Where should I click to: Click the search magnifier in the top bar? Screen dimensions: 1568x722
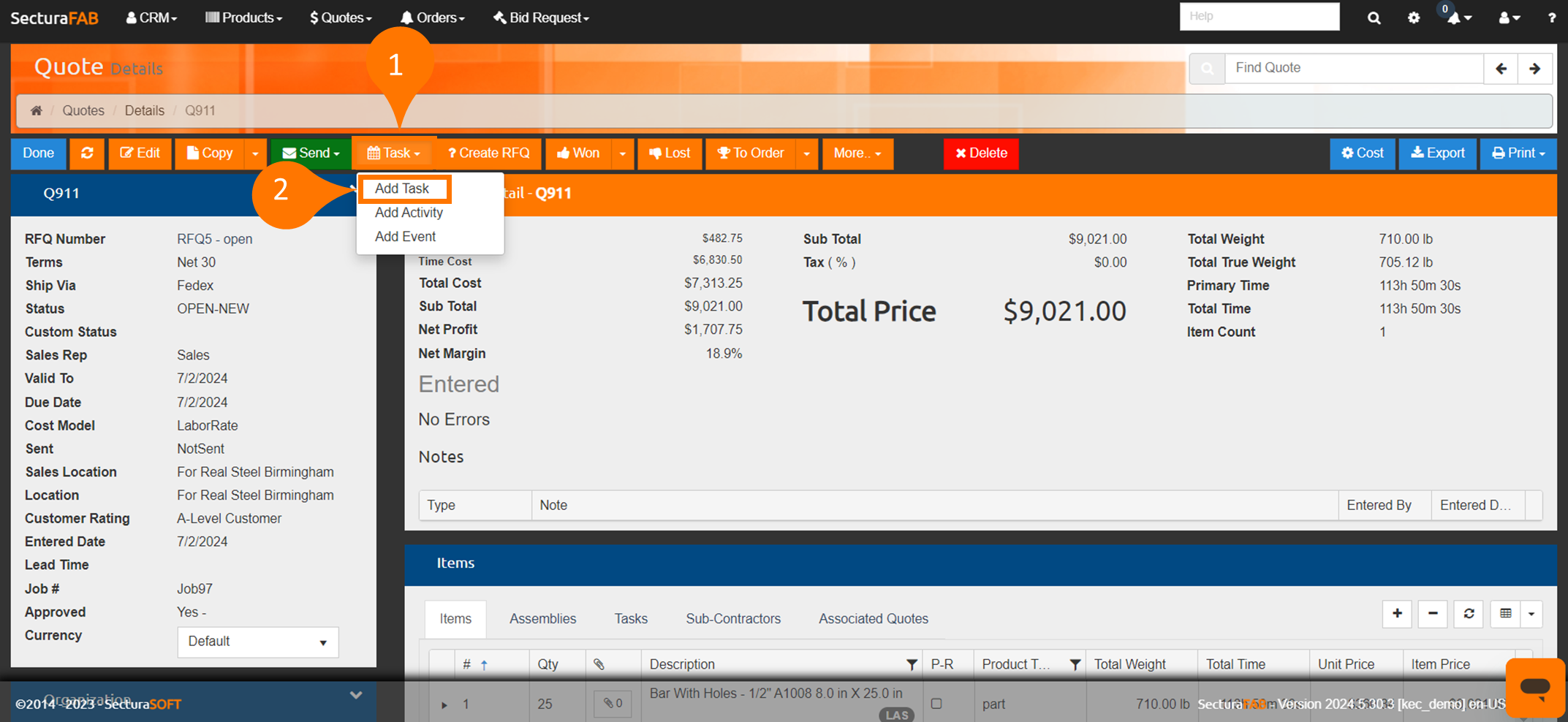1374,18
